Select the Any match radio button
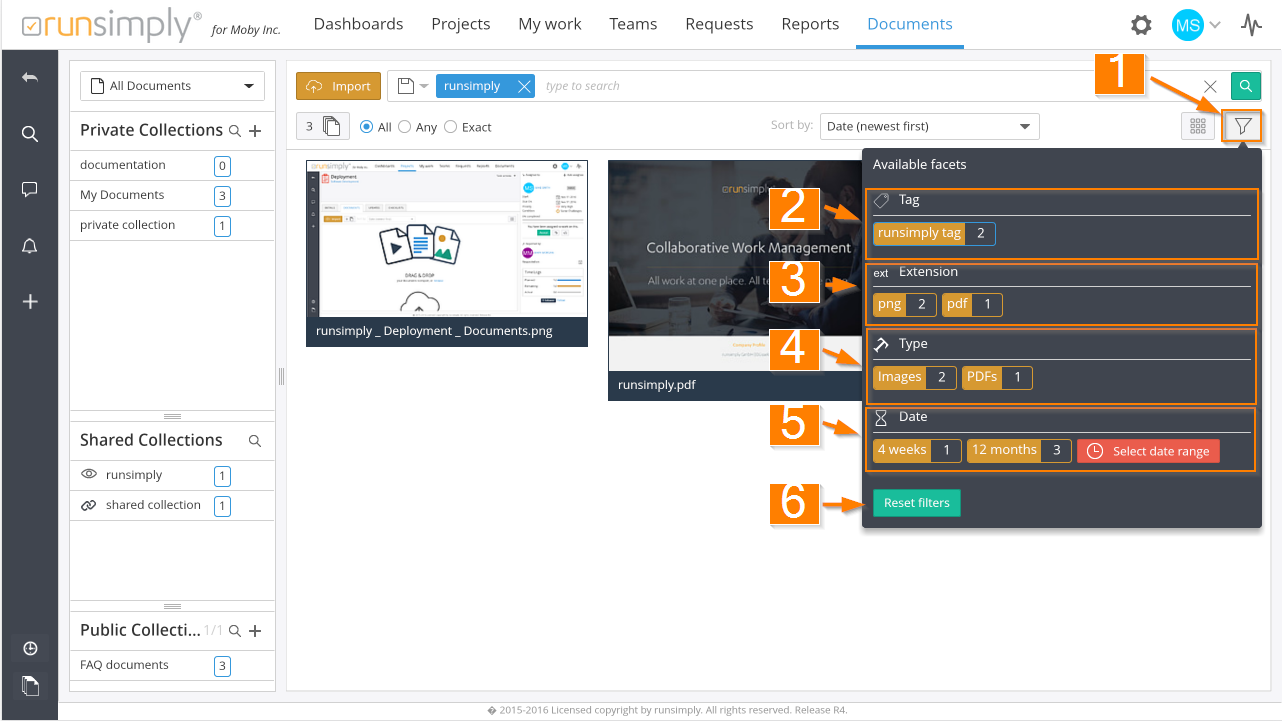 tap(405, 127)
